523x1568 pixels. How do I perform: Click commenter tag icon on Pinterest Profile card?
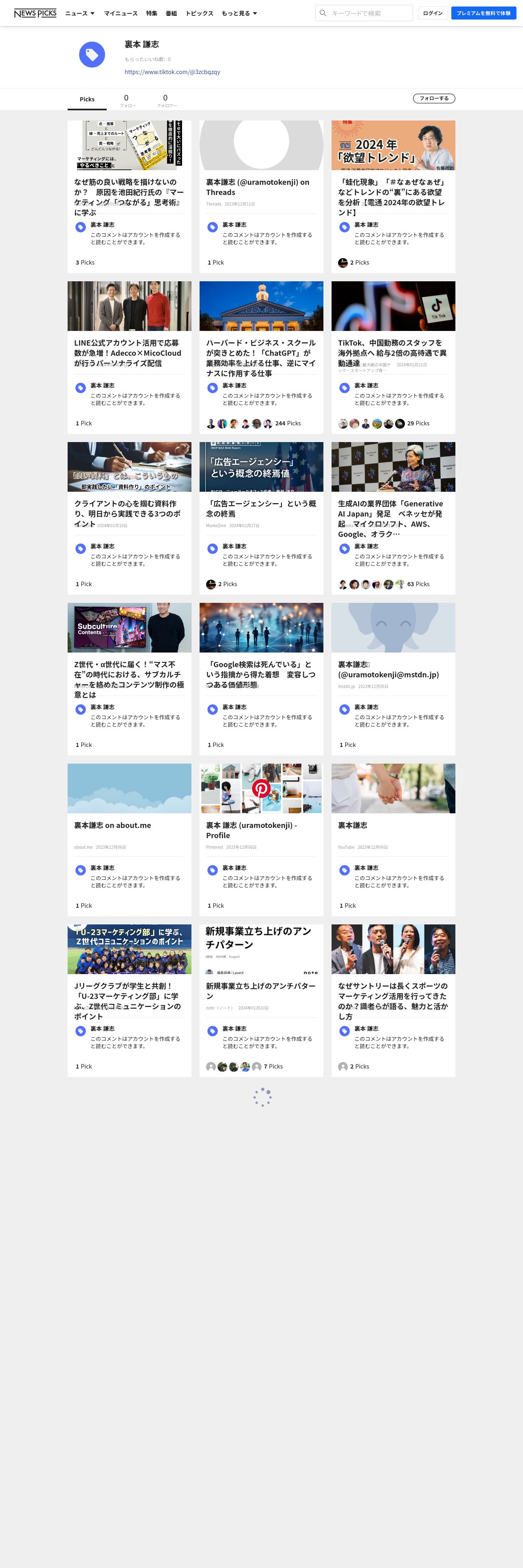(x=213, y=870)
